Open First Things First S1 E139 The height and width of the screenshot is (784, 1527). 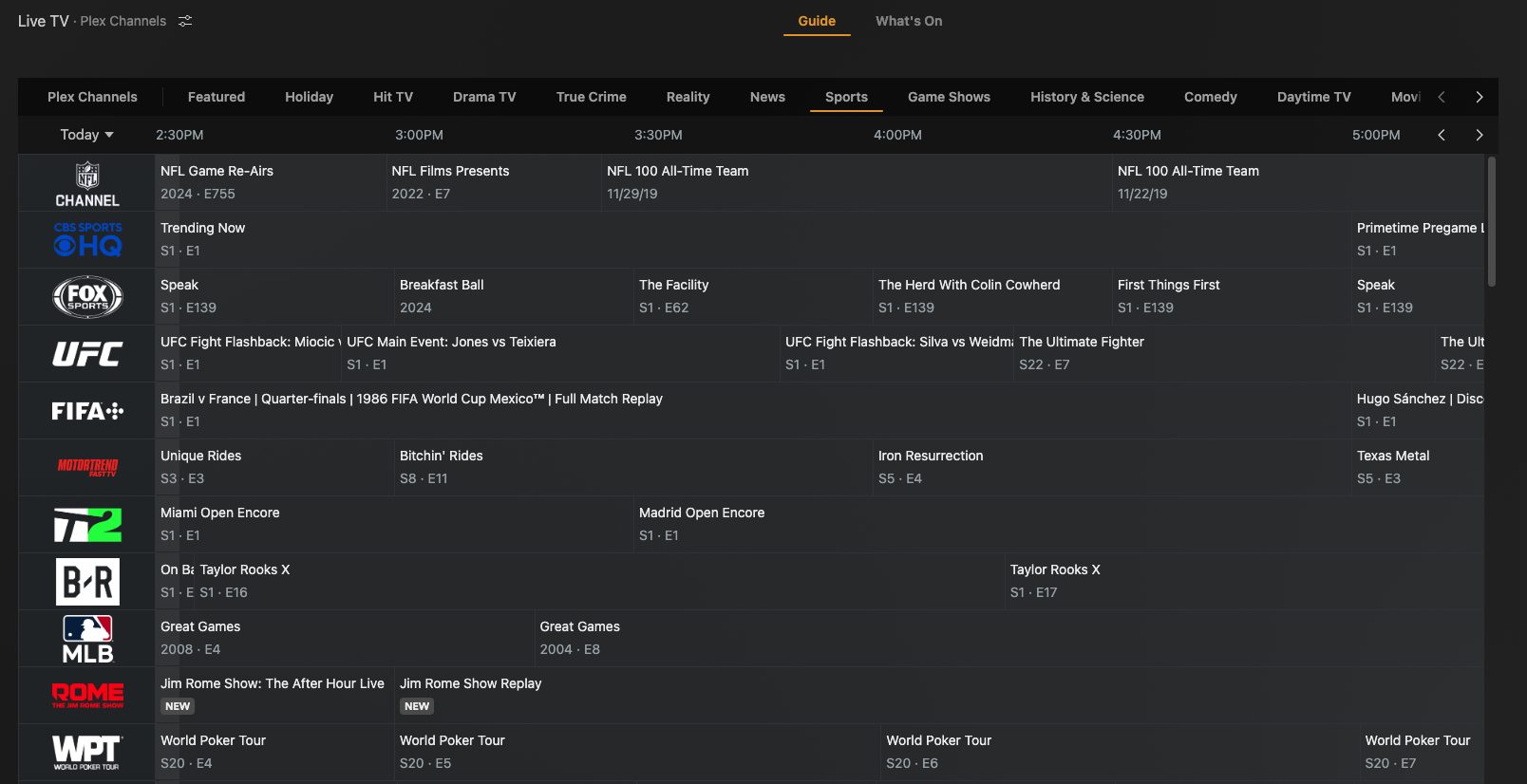1232,296
